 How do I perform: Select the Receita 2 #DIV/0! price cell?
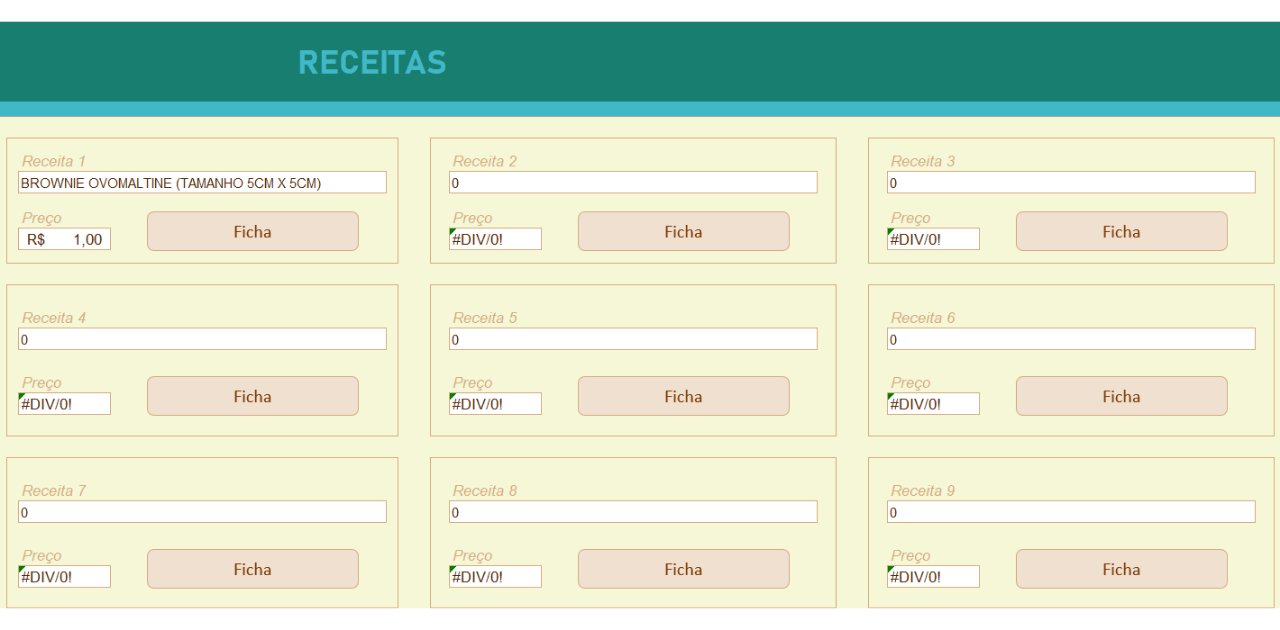495,240
